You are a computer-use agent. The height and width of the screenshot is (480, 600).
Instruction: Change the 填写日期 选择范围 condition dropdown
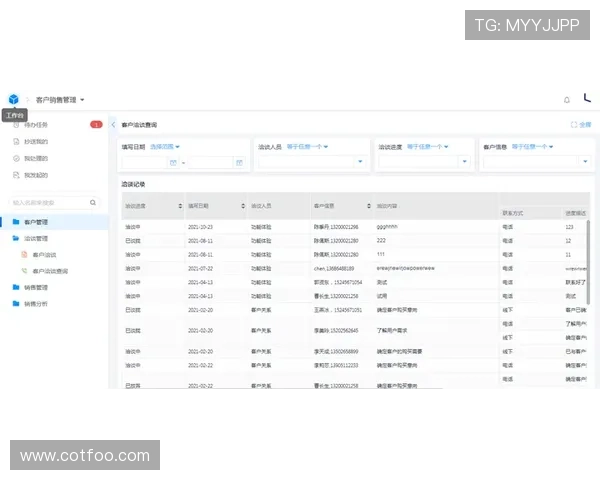pyautogui.click(x=165, y=147)
